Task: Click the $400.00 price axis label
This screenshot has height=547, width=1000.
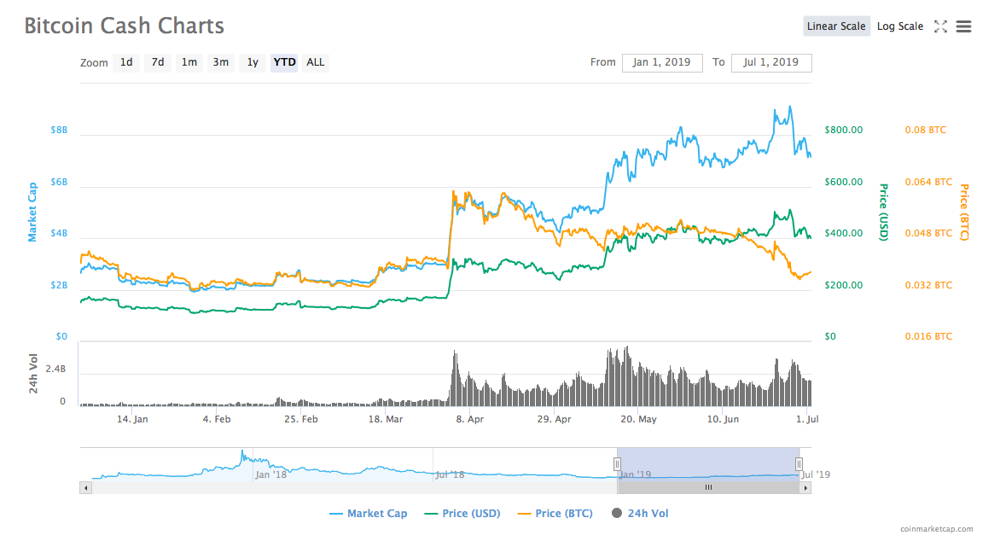Action: (x=843, y=233)
